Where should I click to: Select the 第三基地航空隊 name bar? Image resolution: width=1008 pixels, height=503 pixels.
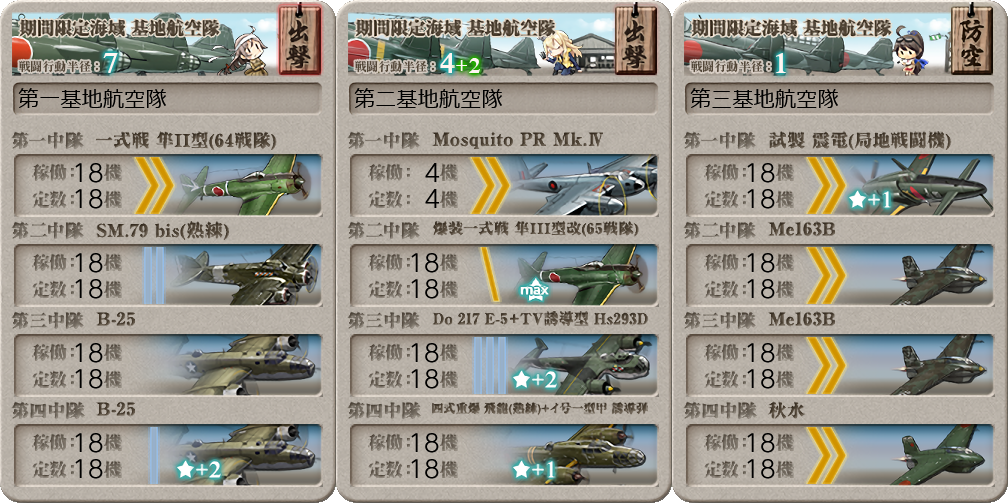click(838, 99)
